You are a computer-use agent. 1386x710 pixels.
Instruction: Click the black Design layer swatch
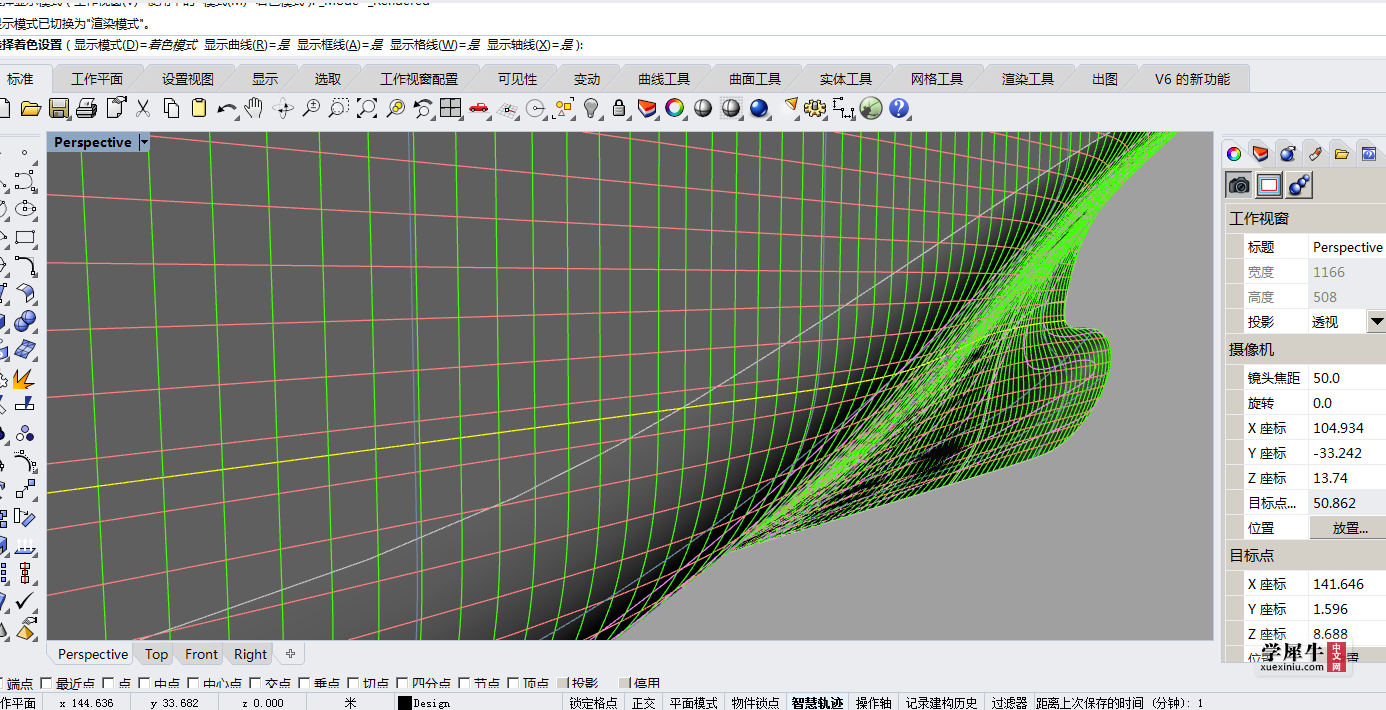pos(405,703)
